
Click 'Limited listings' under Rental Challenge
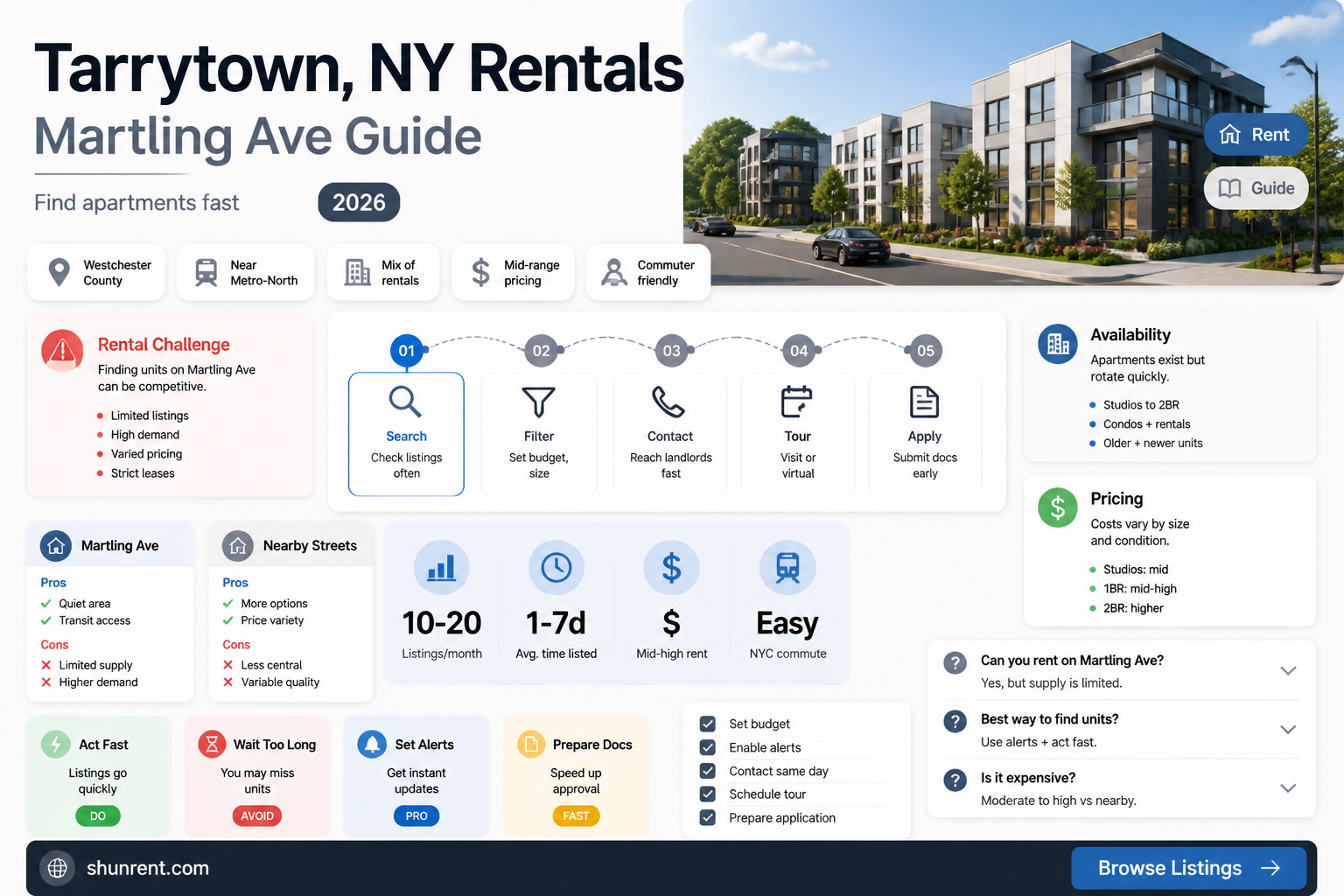tap(150, 416)
